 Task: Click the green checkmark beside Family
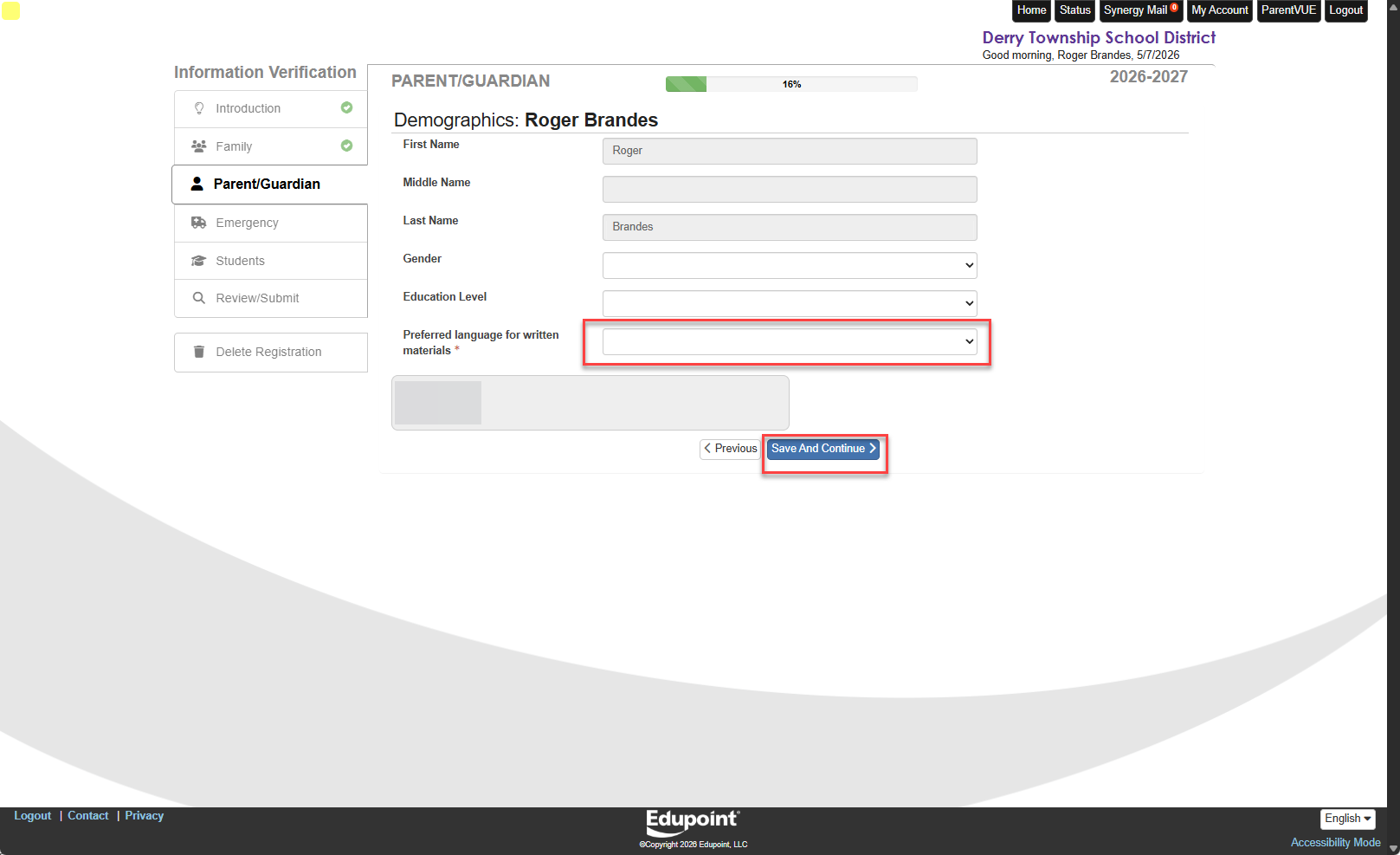point(346,146)
